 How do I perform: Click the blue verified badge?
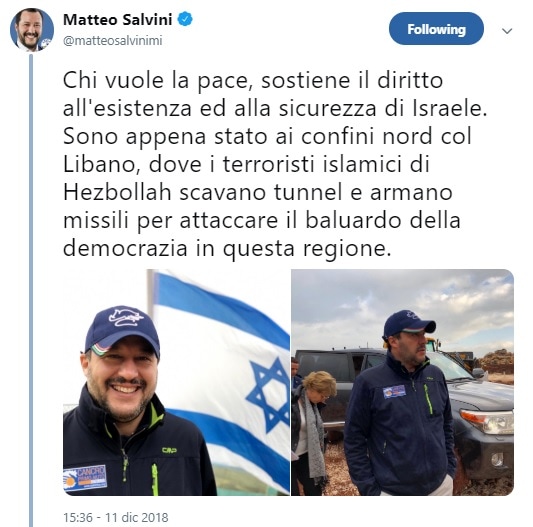click(186, 19)
